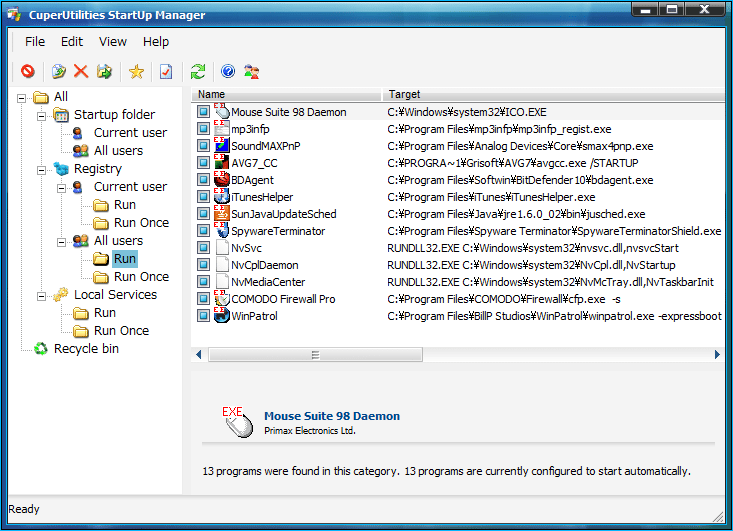Viewport: 733px width, 531px height.
Task: Click the Mouse Suite 98 Daemon row icon
Action: [x=222, y=111]
